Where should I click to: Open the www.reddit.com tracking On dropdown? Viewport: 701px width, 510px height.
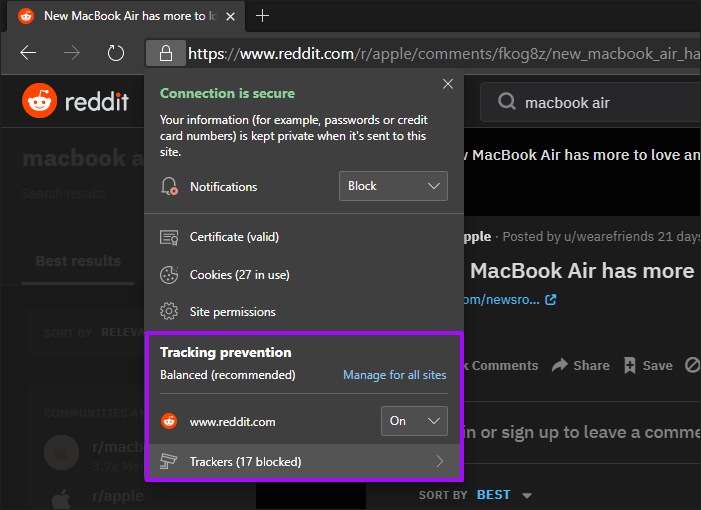(x=414, y=421)
